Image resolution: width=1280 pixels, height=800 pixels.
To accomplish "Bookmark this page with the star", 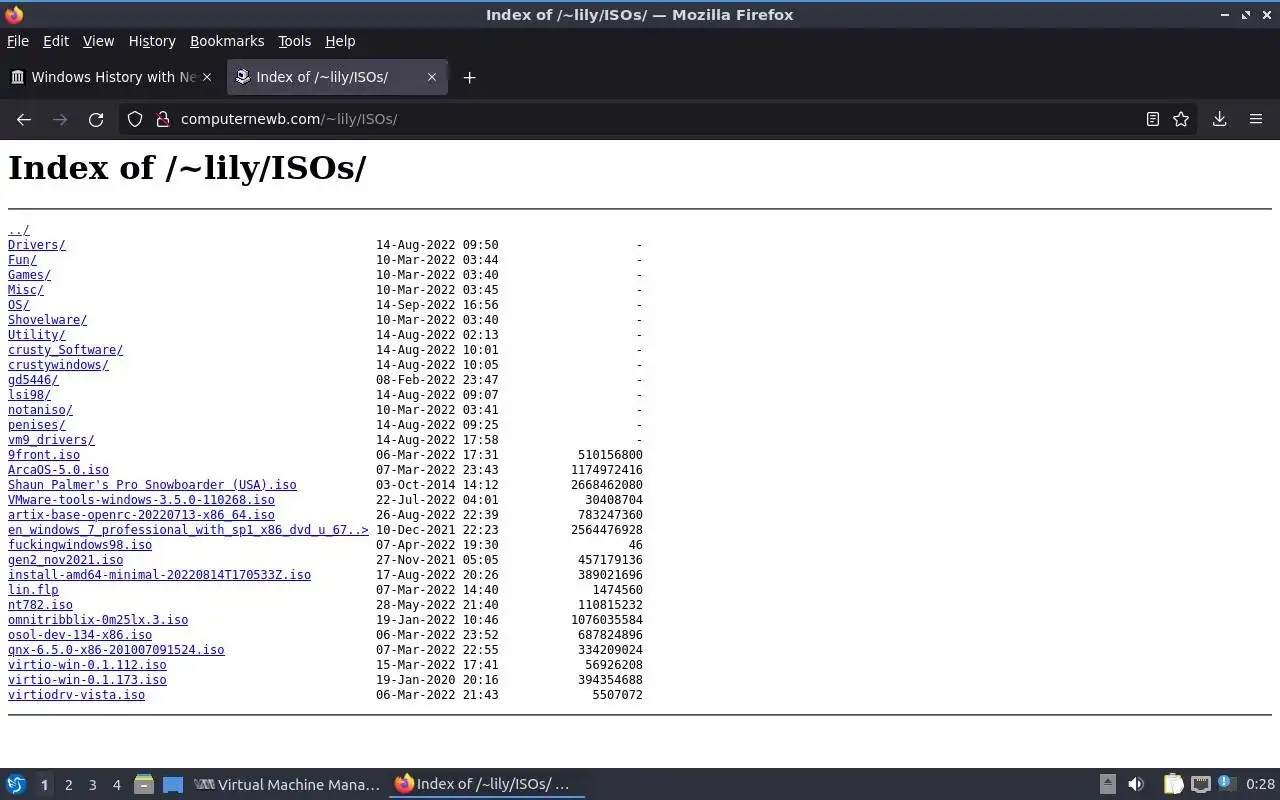I will [1181, 119].
